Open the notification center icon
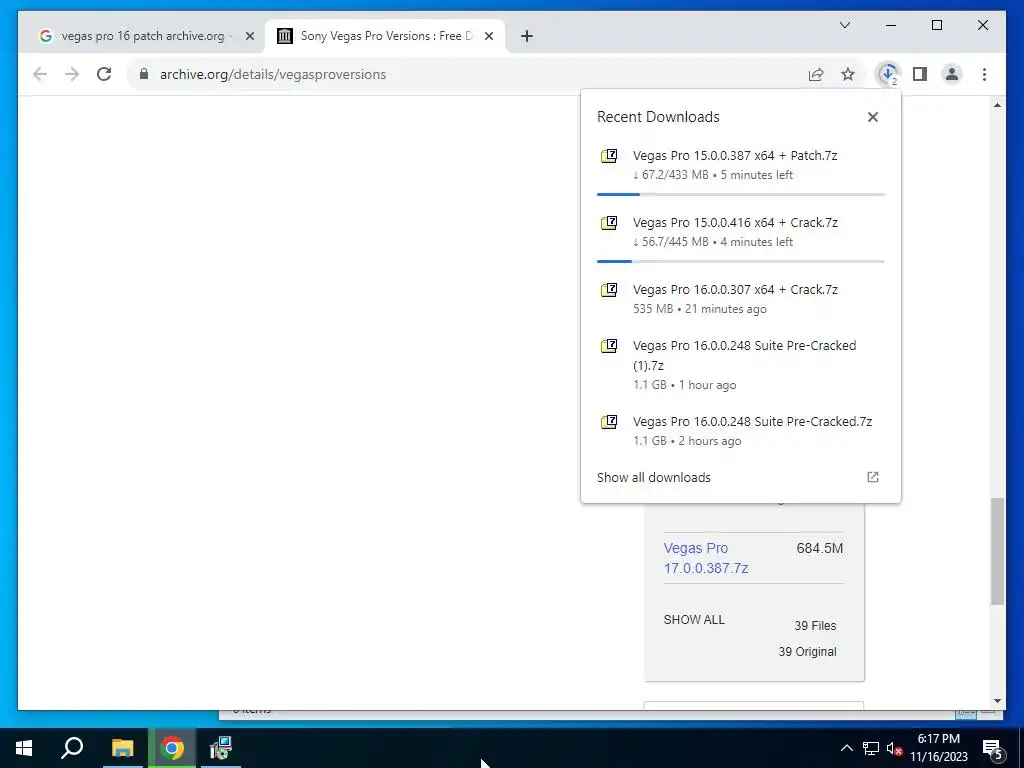Screen dimensions: 1024x768 pos(993,748)
